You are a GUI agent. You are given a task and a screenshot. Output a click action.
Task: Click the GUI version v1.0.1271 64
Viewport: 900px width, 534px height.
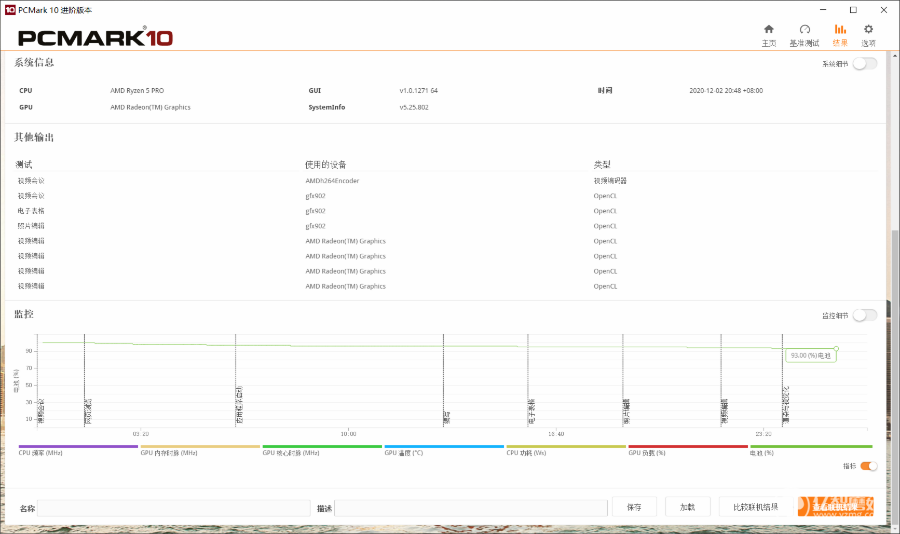tap(418, 91)
